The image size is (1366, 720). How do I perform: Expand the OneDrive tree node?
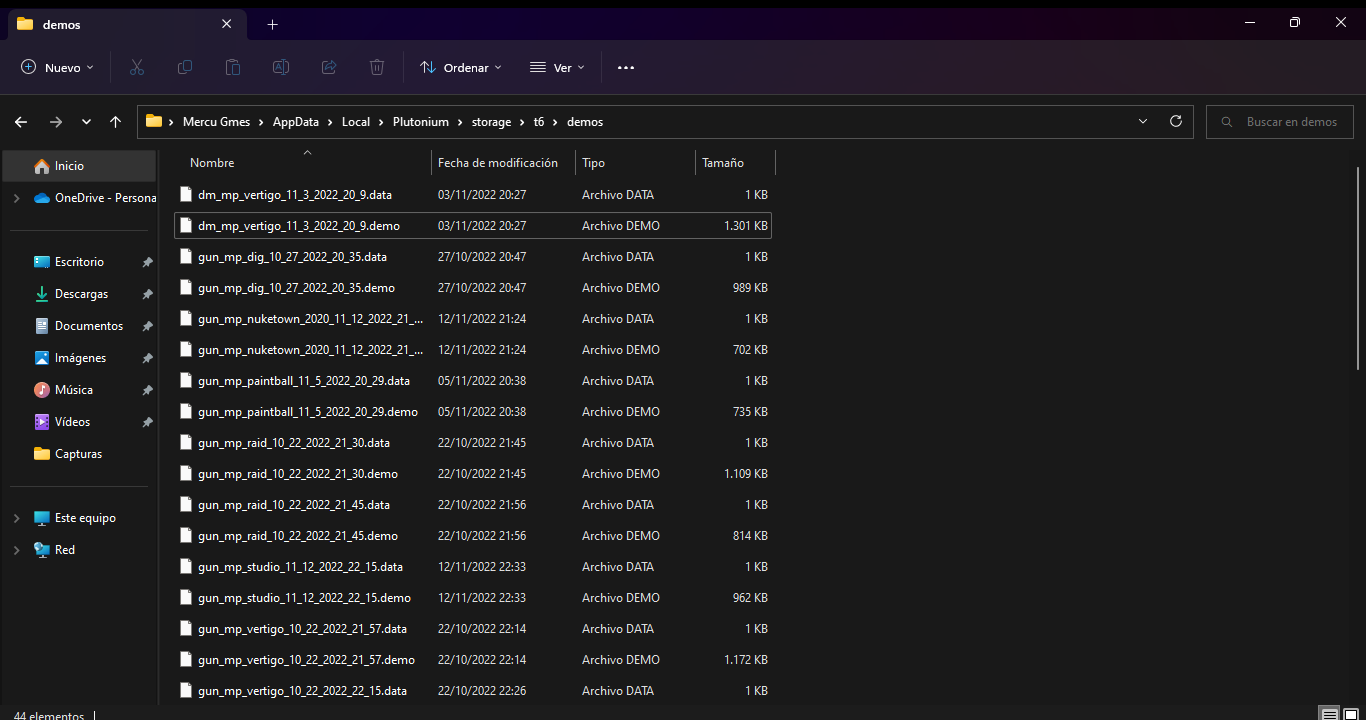(x=16, y=198)
